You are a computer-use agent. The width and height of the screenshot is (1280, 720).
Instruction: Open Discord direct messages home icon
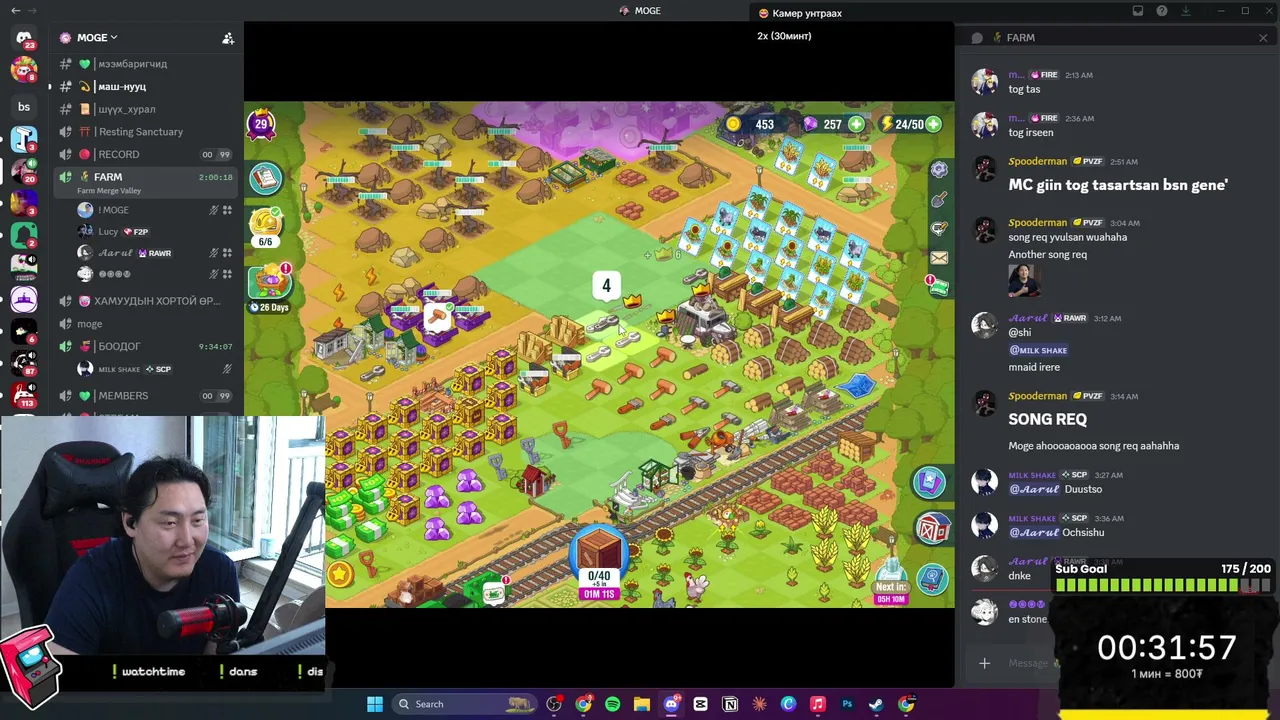click(24, 38)
